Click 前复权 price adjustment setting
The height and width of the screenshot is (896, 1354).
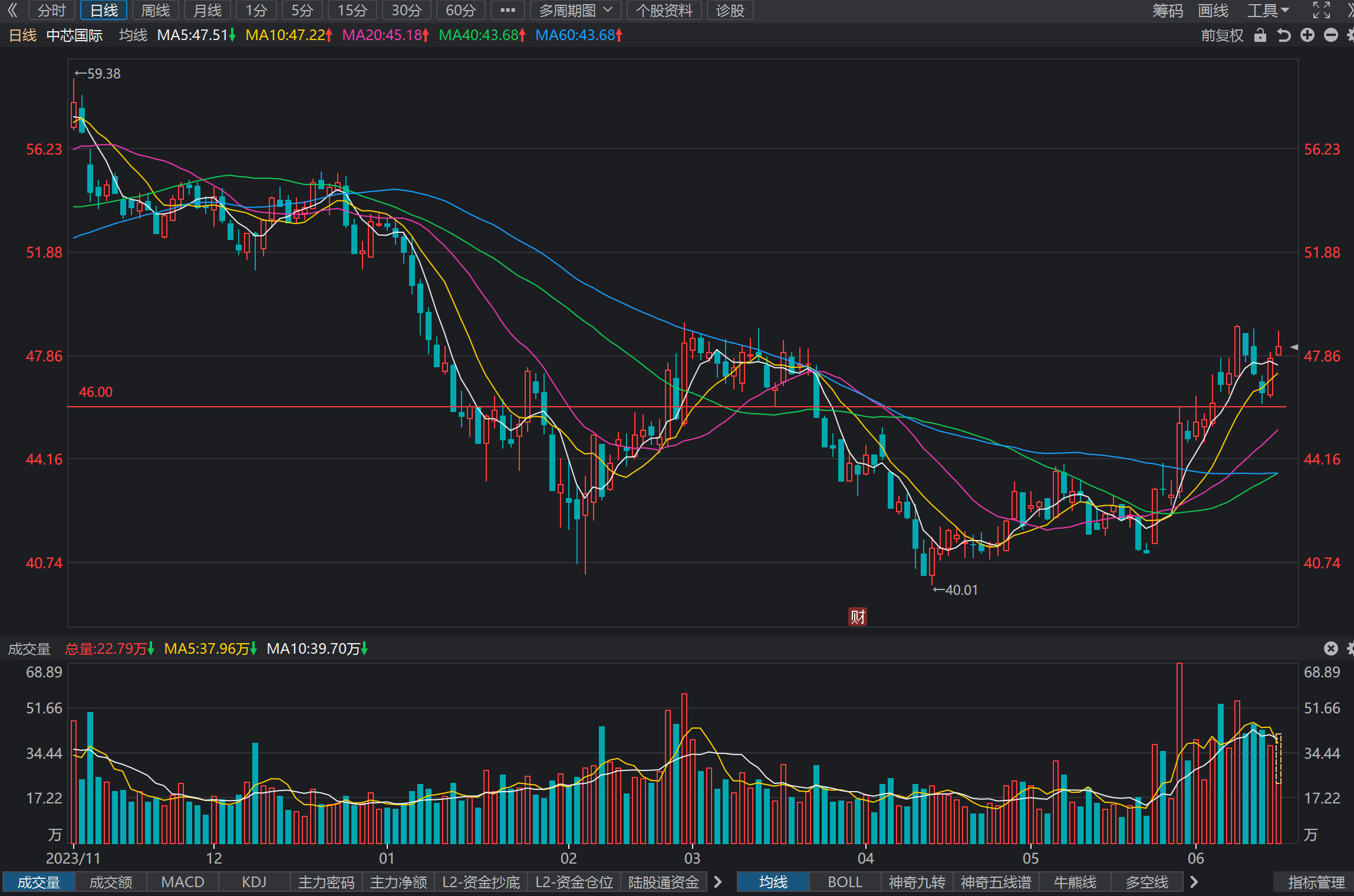[x=1222, y=35]
